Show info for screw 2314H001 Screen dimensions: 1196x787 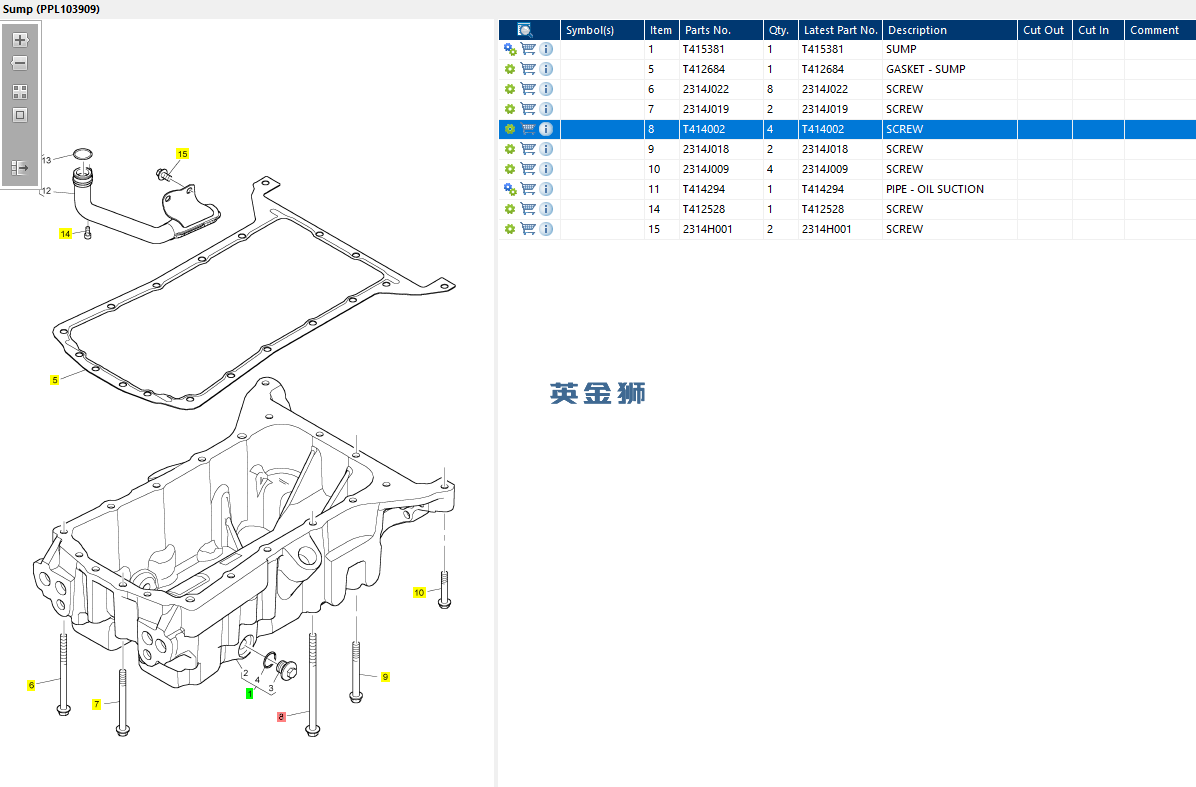(546, 229)
